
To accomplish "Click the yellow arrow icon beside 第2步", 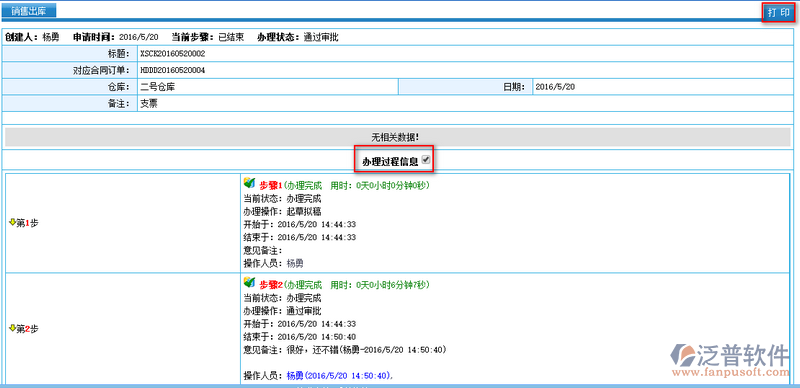I will (13, 328).
